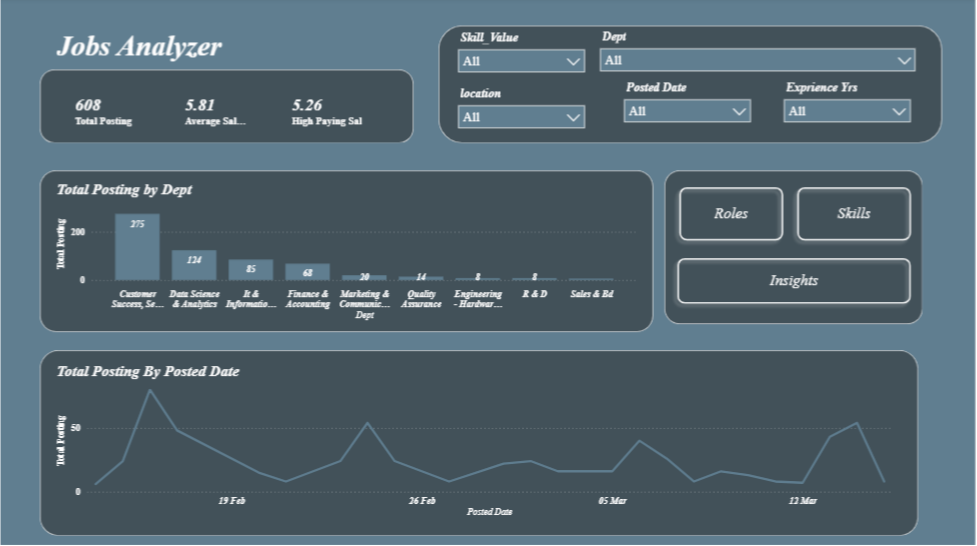Image resolution: width=977 pixels, height=546 pixels.
Task: Select the Customer Success bar showing 275
Action: pyautogui.click(x=137, y=247)
